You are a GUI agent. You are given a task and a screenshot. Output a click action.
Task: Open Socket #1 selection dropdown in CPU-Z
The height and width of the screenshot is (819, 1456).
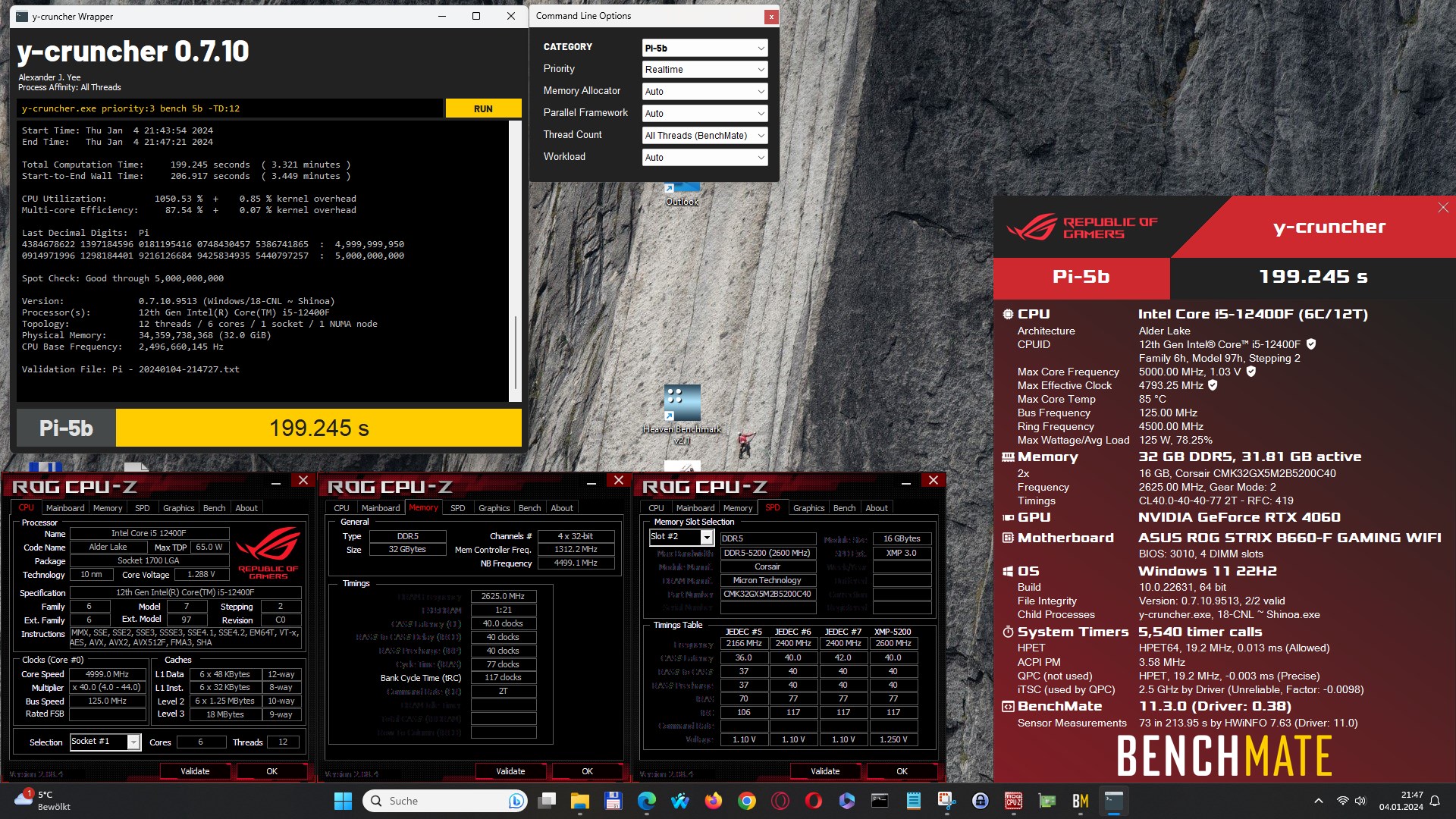[105, 742]
